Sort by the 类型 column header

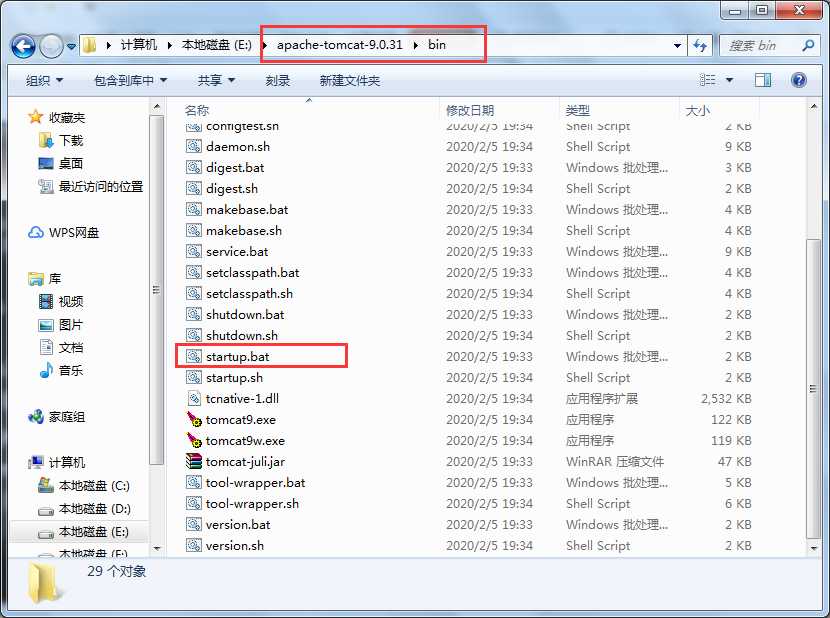click(577, 110)
